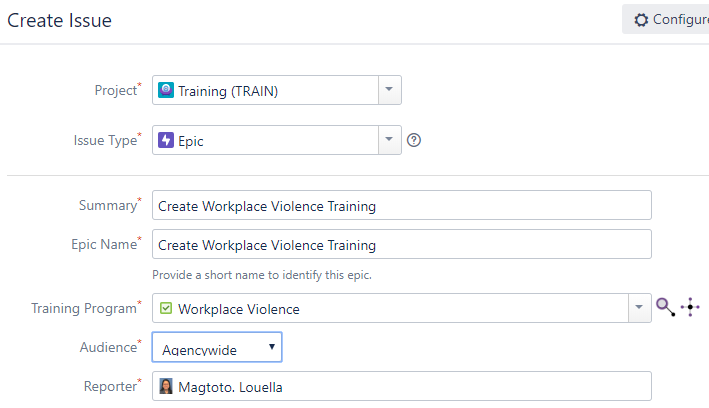Click the Configure fields button
The width and height of the screenshot is (709, 408).
click(666, 19)
